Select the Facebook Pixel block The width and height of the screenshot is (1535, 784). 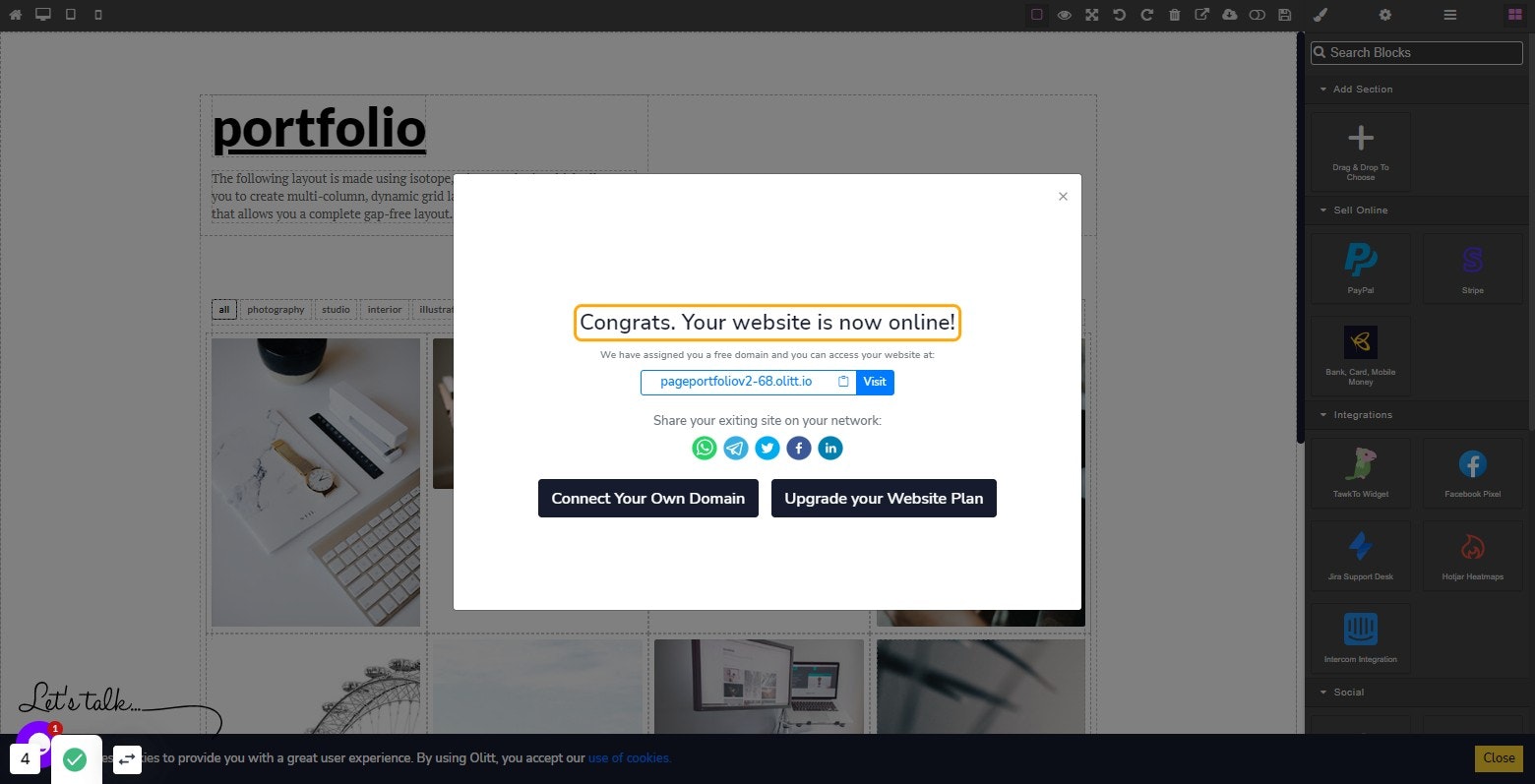click(x=1472, y=472)
